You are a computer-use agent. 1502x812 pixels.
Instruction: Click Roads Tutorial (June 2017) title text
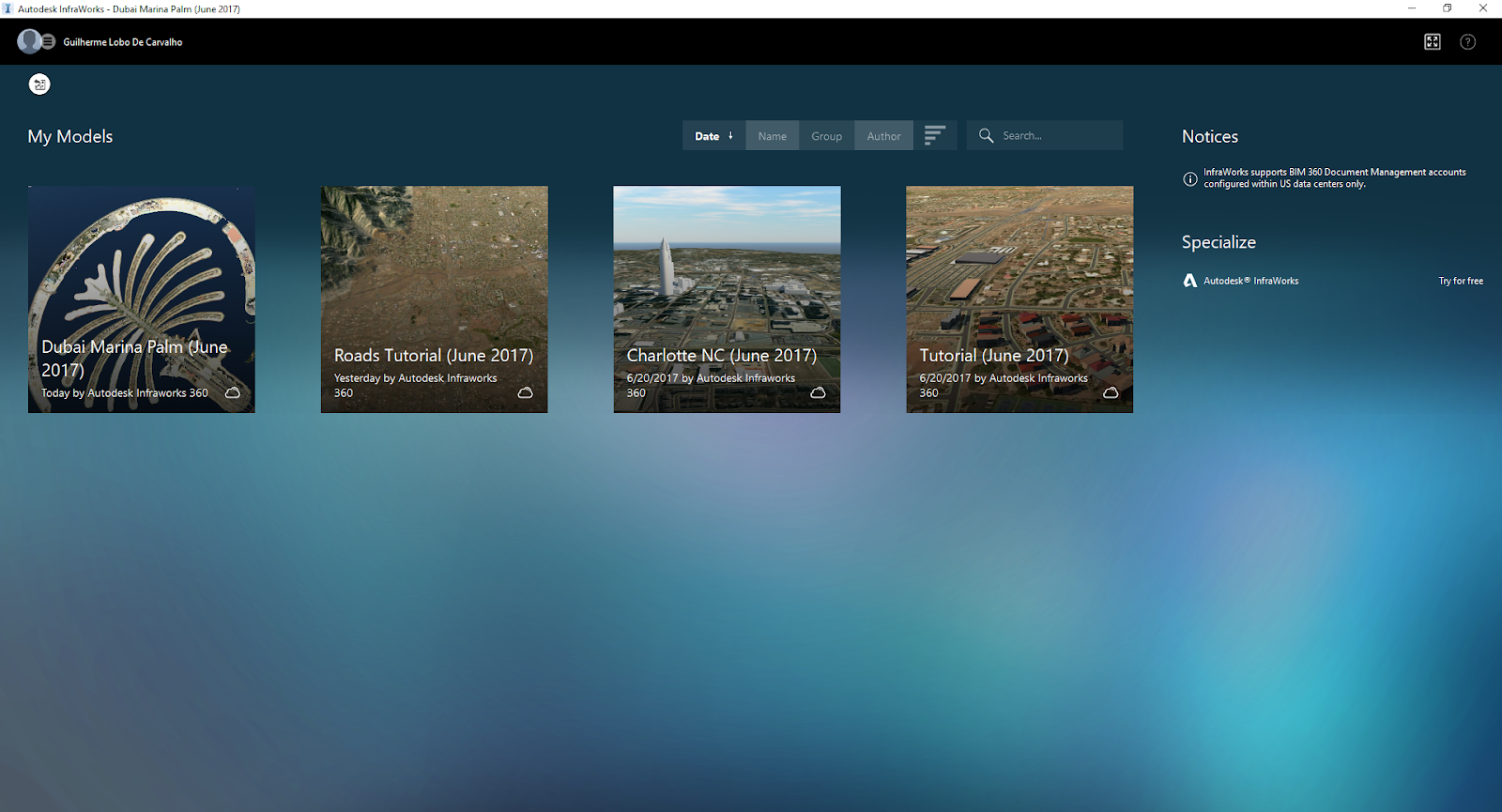tap(434, 356)
